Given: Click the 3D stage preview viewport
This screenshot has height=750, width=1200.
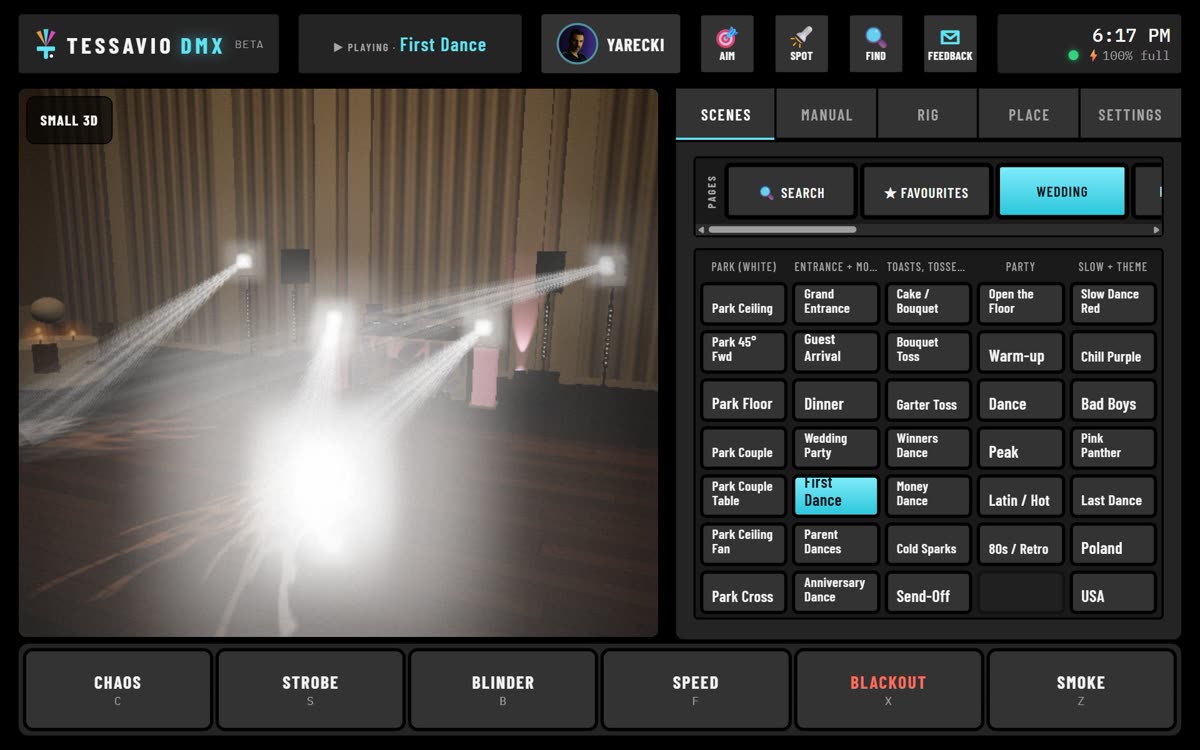Looking at the screenshot, I should click(x=338, y=362).
